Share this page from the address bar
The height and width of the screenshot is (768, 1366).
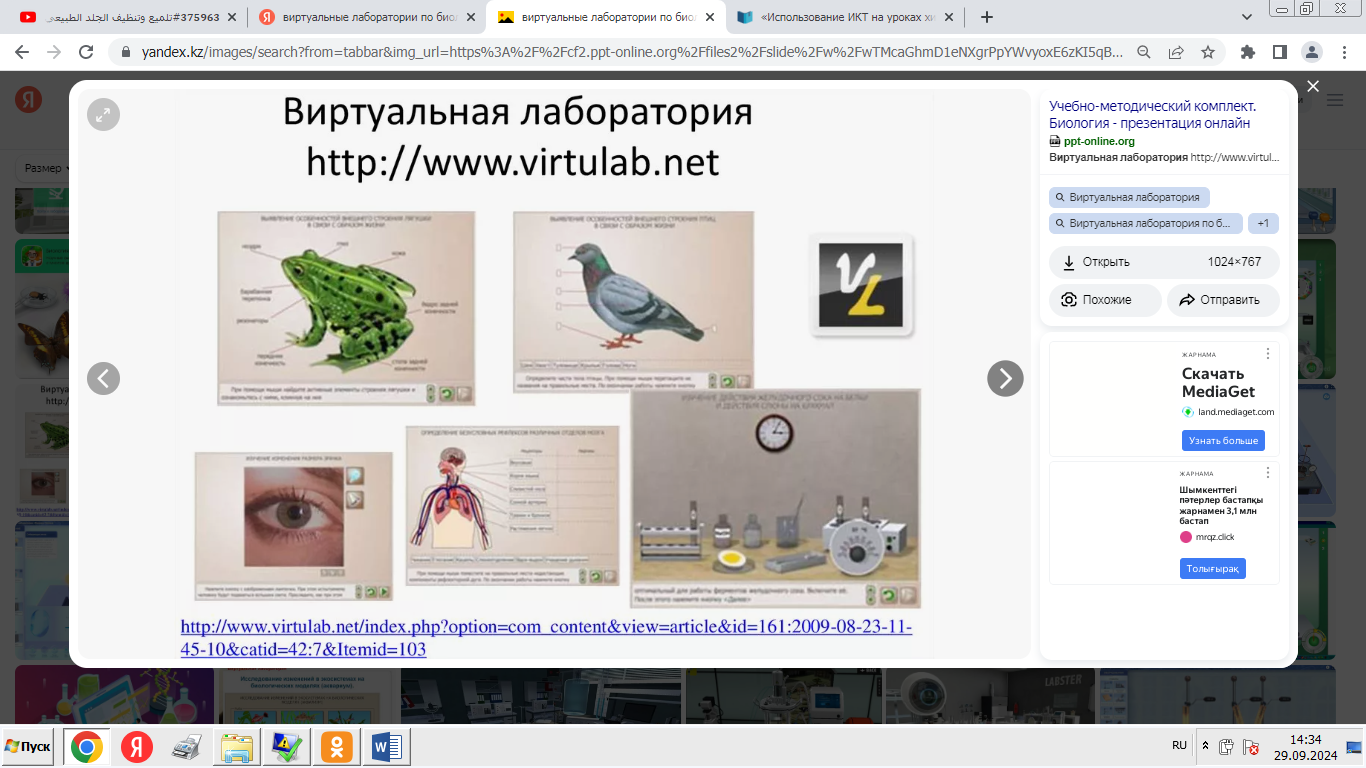coord(1176,52)
